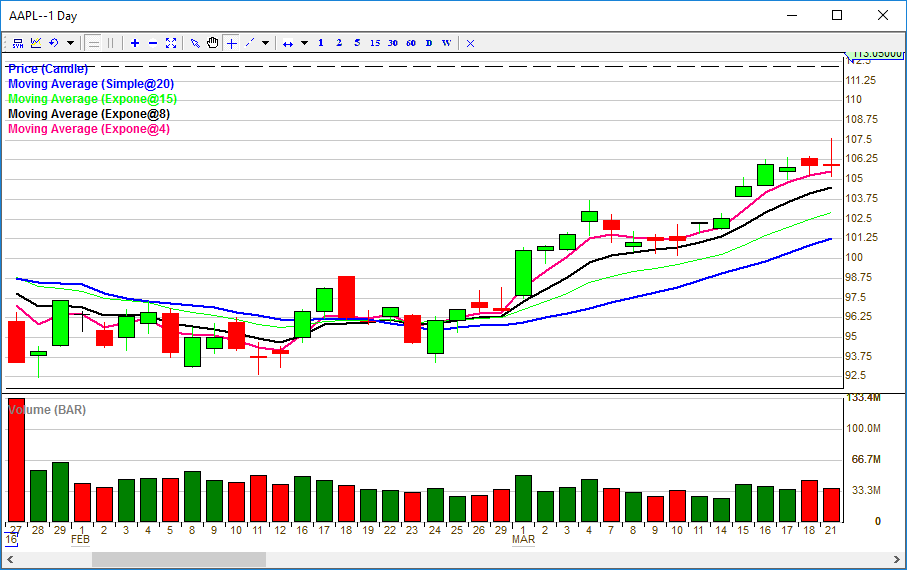Toggle the crosshair cursor tool
Screen dimensions: 907x570
click(231, 43)
